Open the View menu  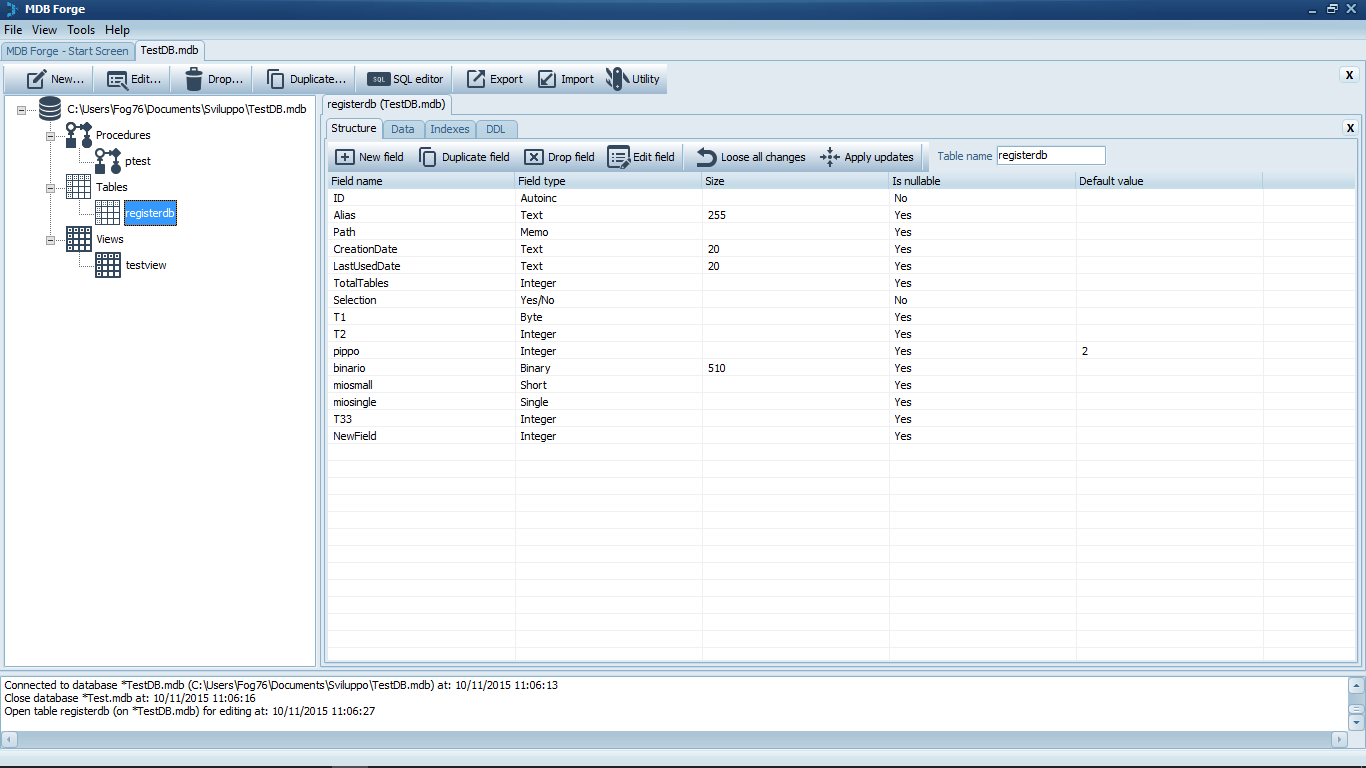click(x=45, y=30)
